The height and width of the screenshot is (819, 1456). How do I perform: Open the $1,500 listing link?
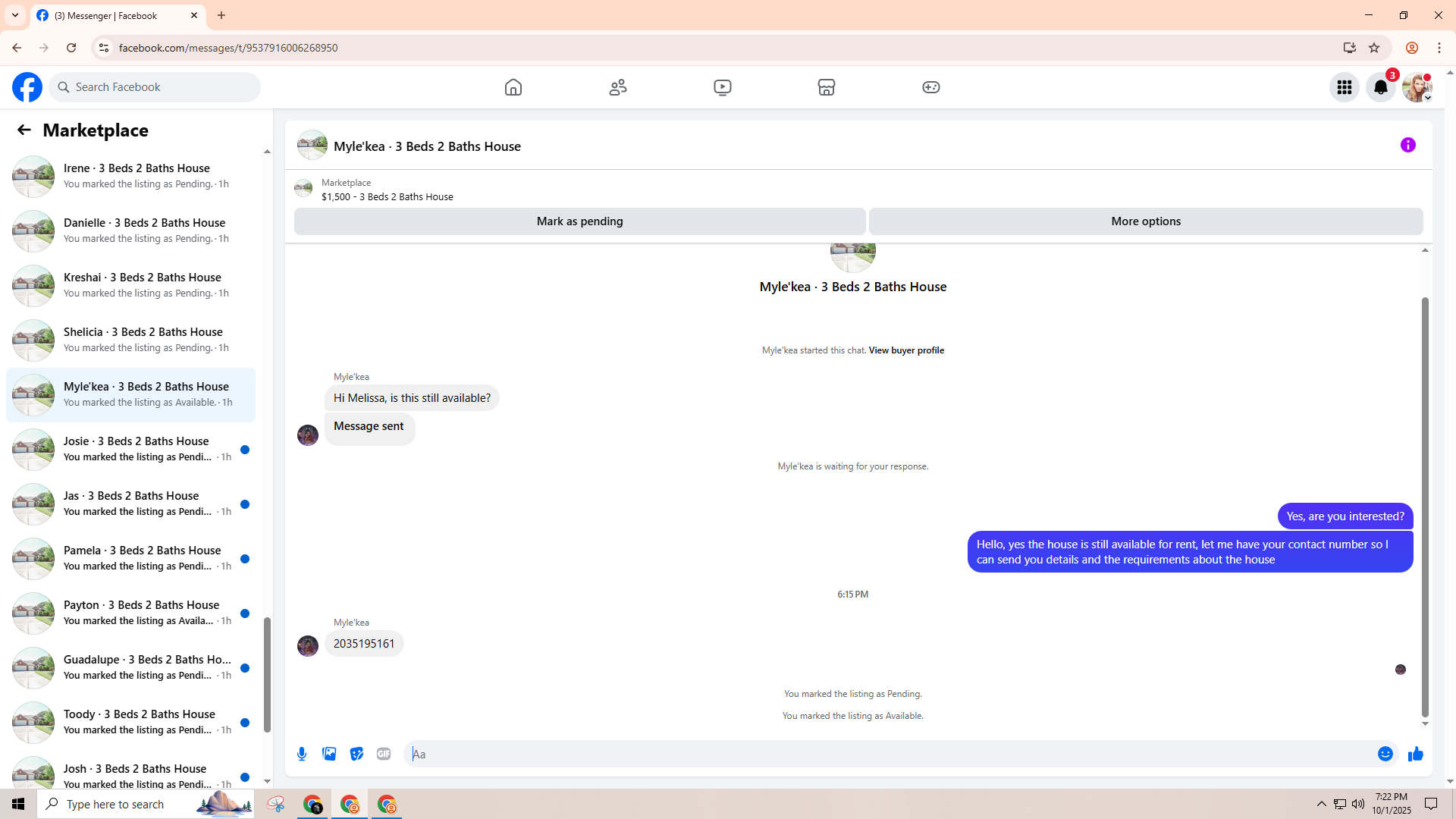tap(387, 196)
